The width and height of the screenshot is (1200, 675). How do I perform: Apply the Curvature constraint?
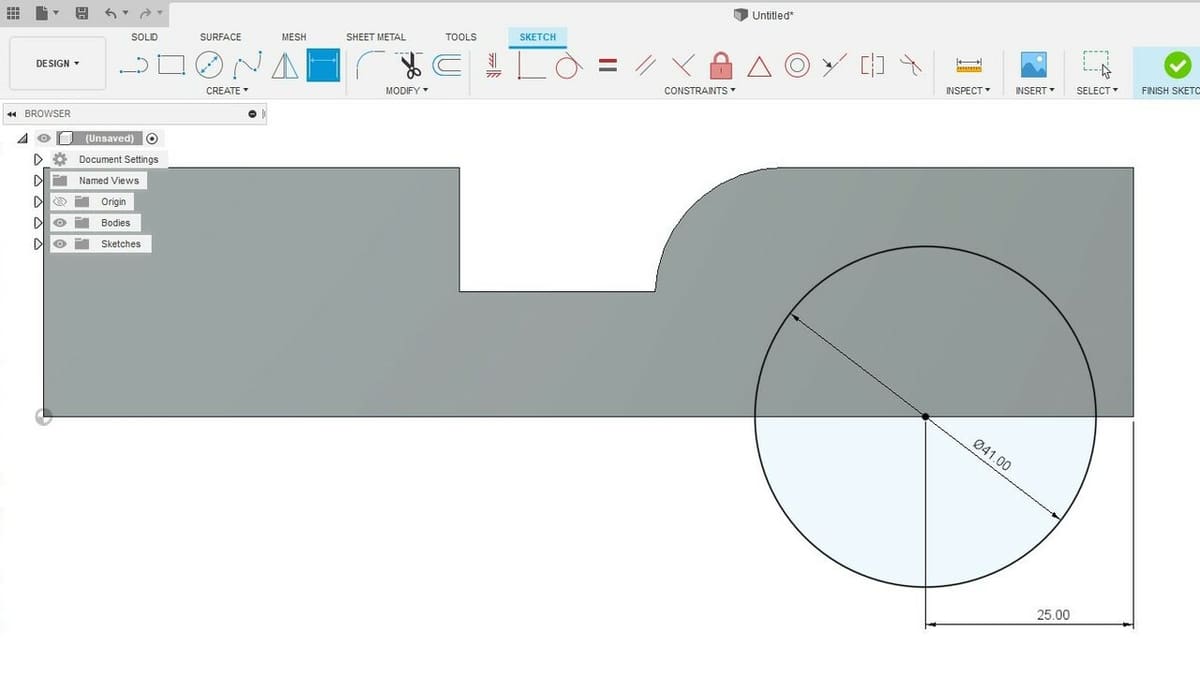pyautogui.click(x=910, y=66)
